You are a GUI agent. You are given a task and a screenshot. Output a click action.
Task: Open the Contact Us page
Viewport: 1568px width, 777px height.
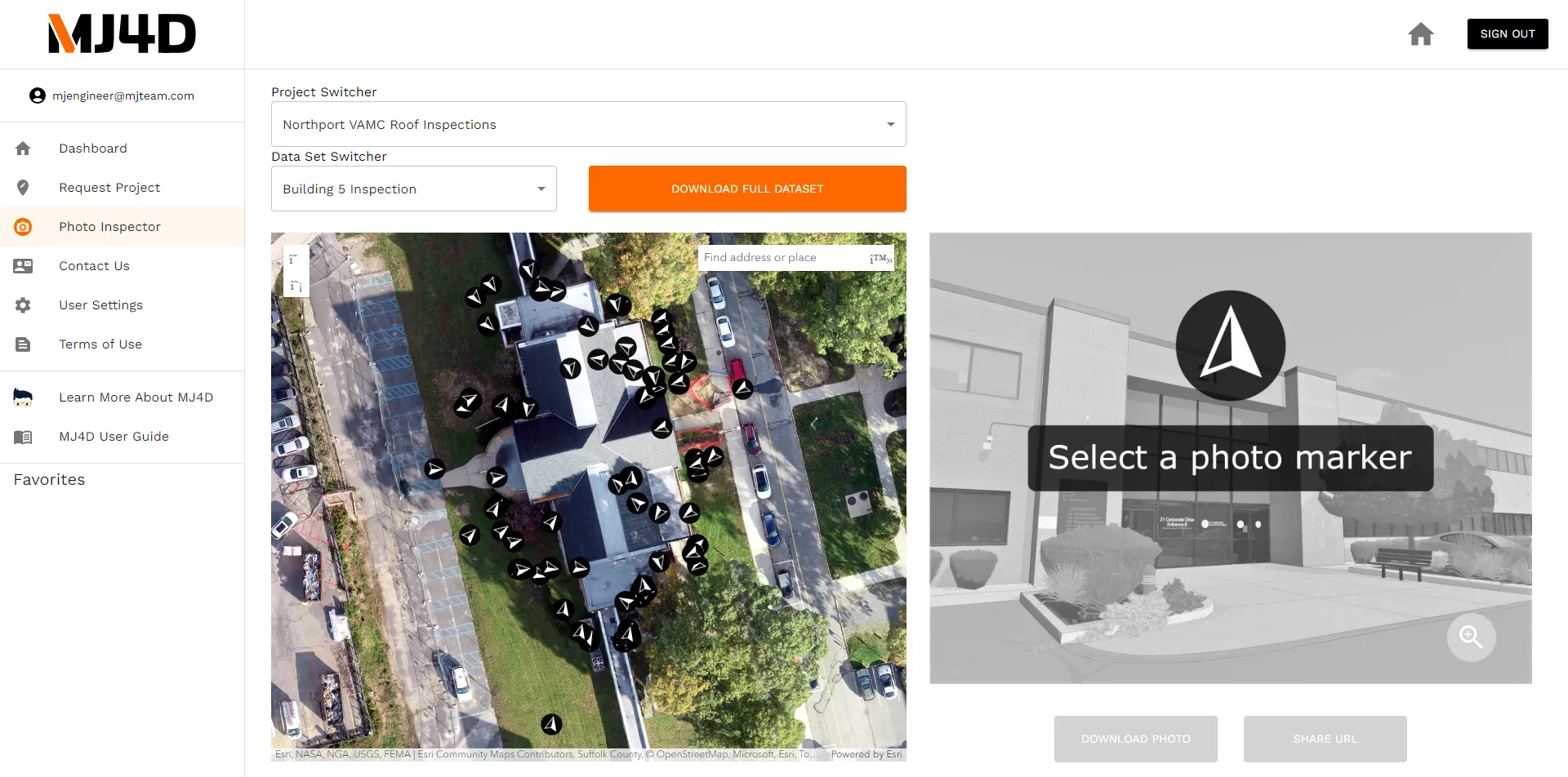pos(122,266)
